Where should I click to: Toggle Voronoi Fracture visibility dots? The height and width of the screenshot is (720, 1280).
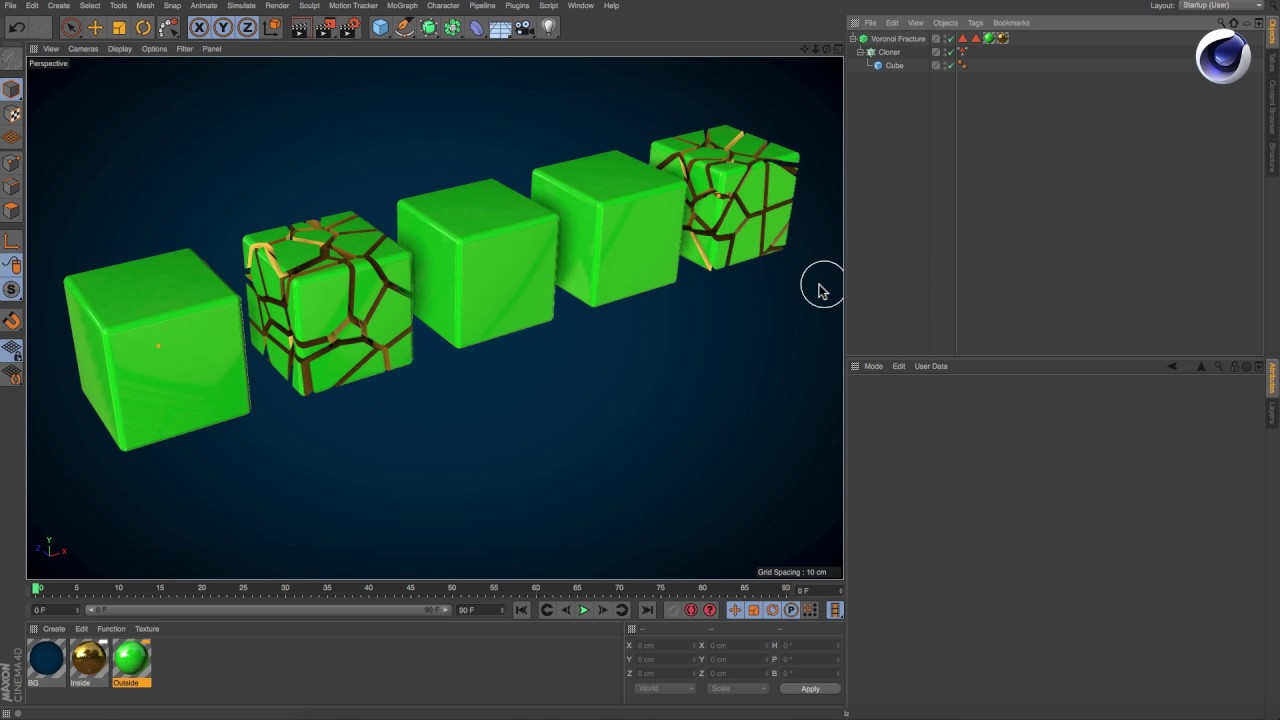[x=944, y=39]
